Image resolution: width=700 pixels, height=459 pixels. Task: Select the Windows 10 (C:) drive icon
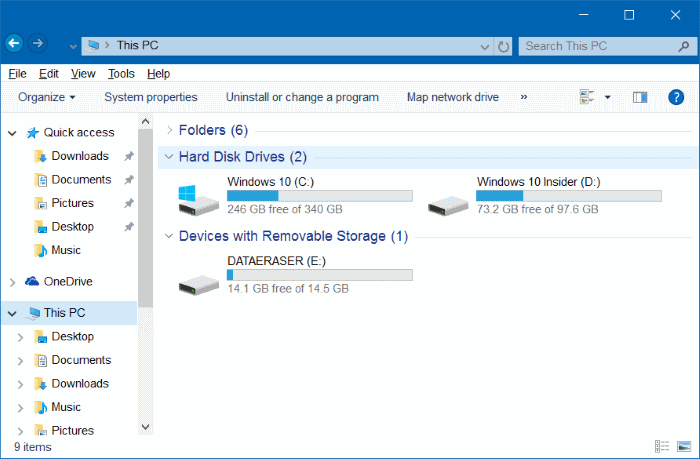[198, 200]
